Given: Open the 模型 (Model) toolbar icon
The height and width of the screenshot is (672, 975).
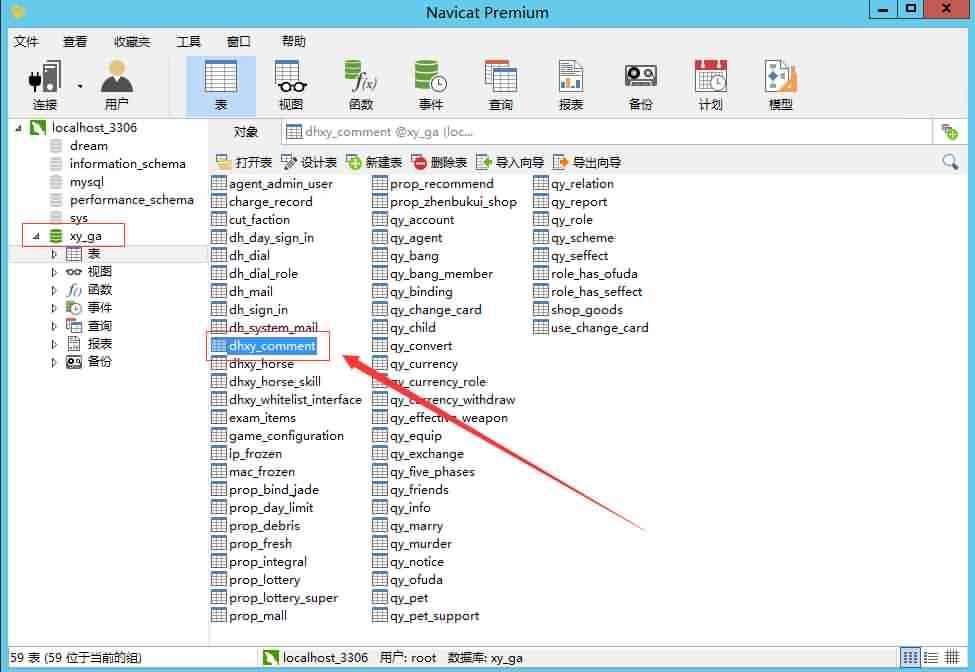Looking at the screenshot, I should coord(780,85).
